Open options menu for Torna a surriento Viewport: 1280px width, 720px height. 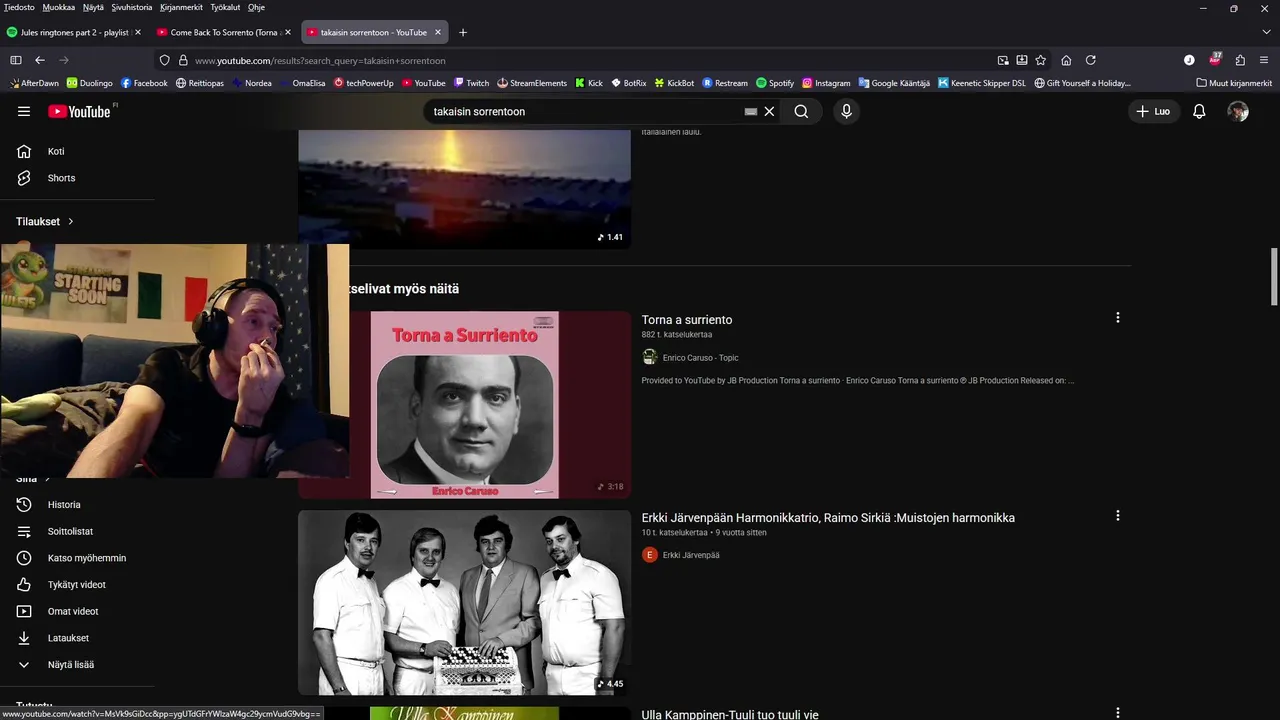coord(1118,318)
